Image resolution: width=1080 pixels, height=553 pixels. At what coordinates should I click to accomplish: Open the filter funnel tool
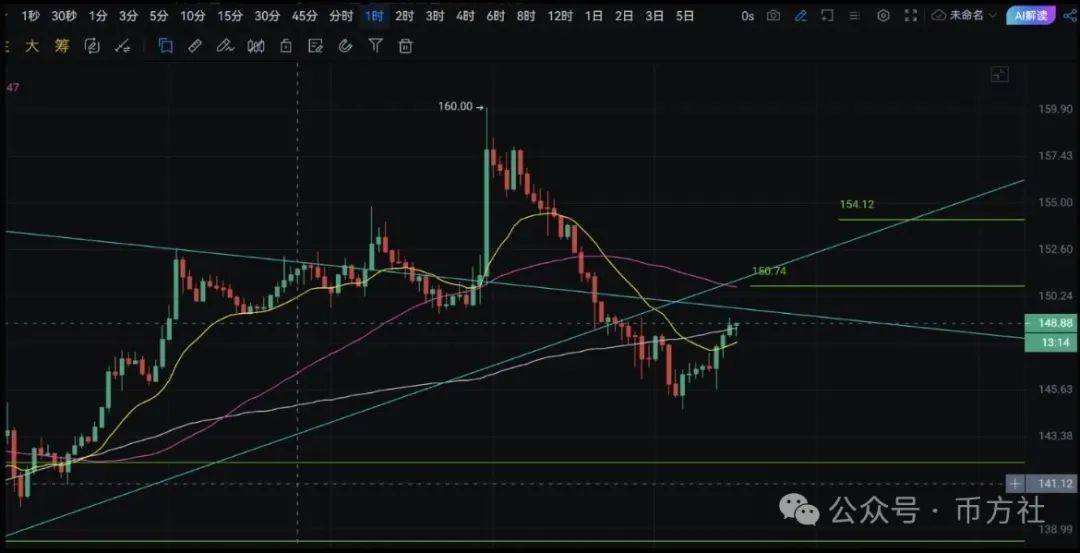pyautogui.click(x=375, y=46)
